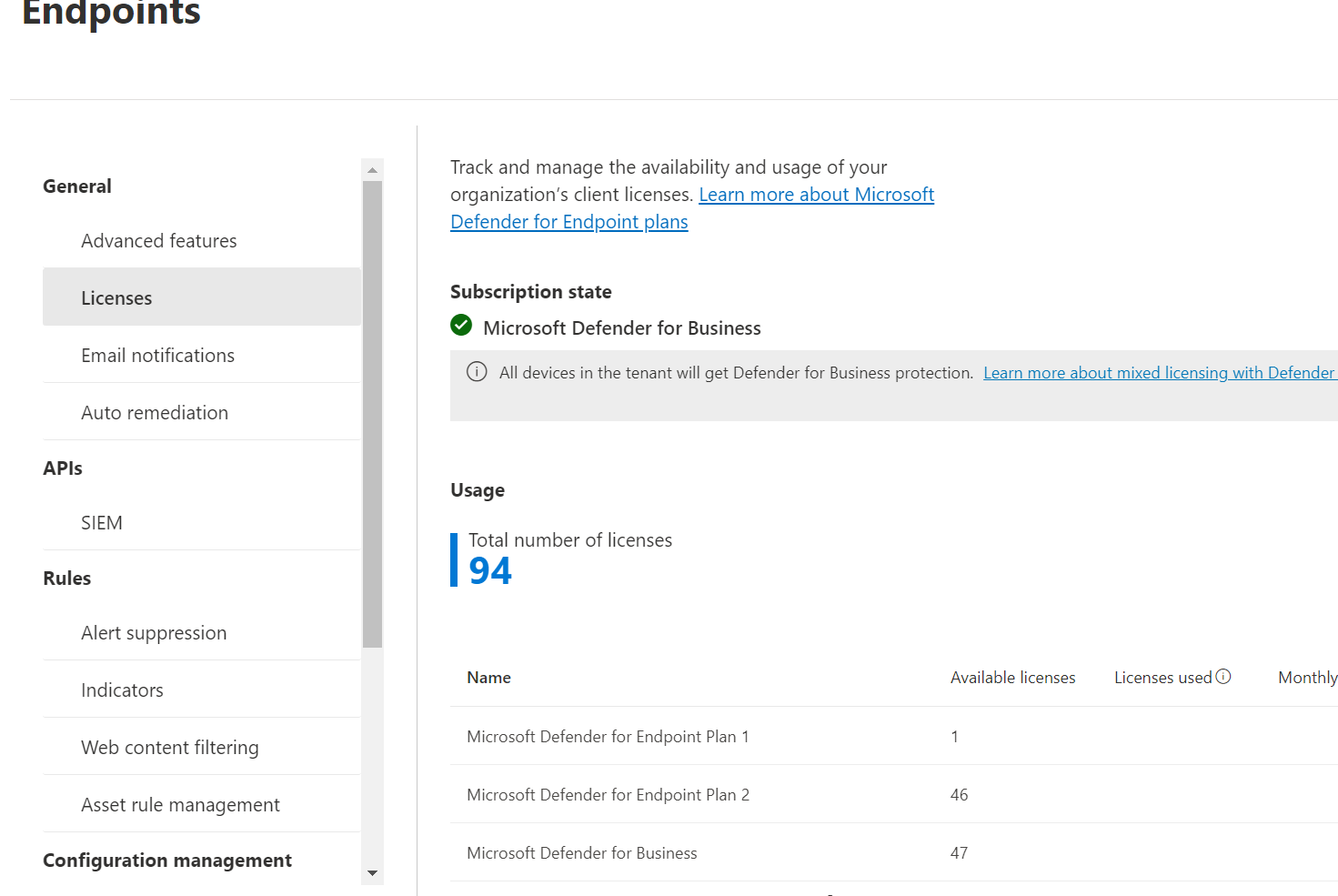This screenshot has height=896, width=1338.
Task: Select Advanced features in the sidebar
Action: 159,240
